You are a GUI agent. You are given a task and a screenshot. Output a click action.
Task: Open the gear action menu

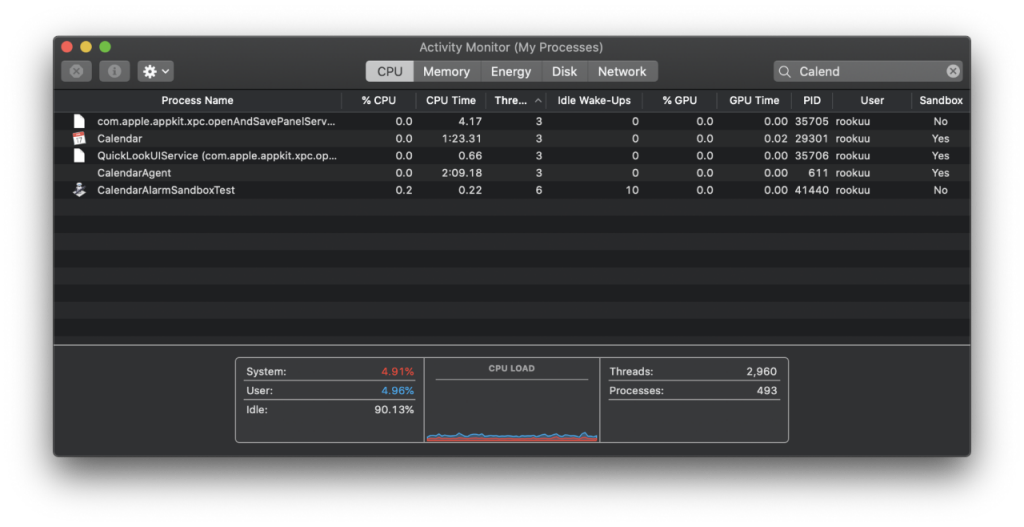click(x=155, y=71)
